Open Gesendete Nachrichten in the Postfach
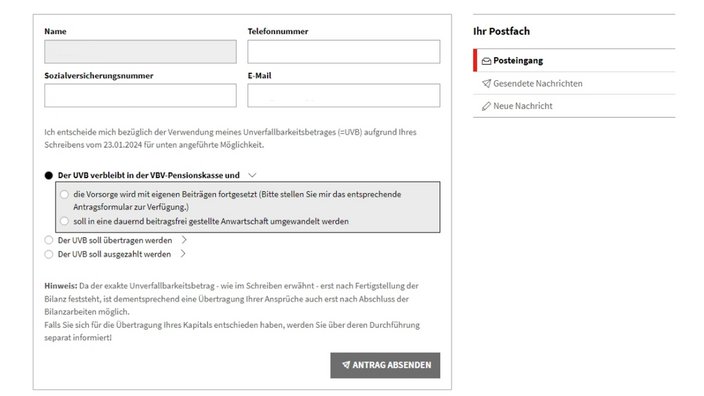704x396 pixels. (574, 84)
